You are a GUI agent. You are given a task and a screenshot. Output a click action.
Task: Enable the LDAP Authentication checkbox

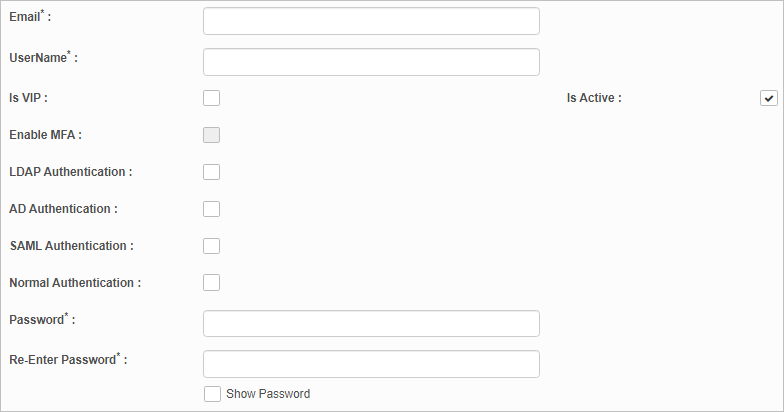211,172
